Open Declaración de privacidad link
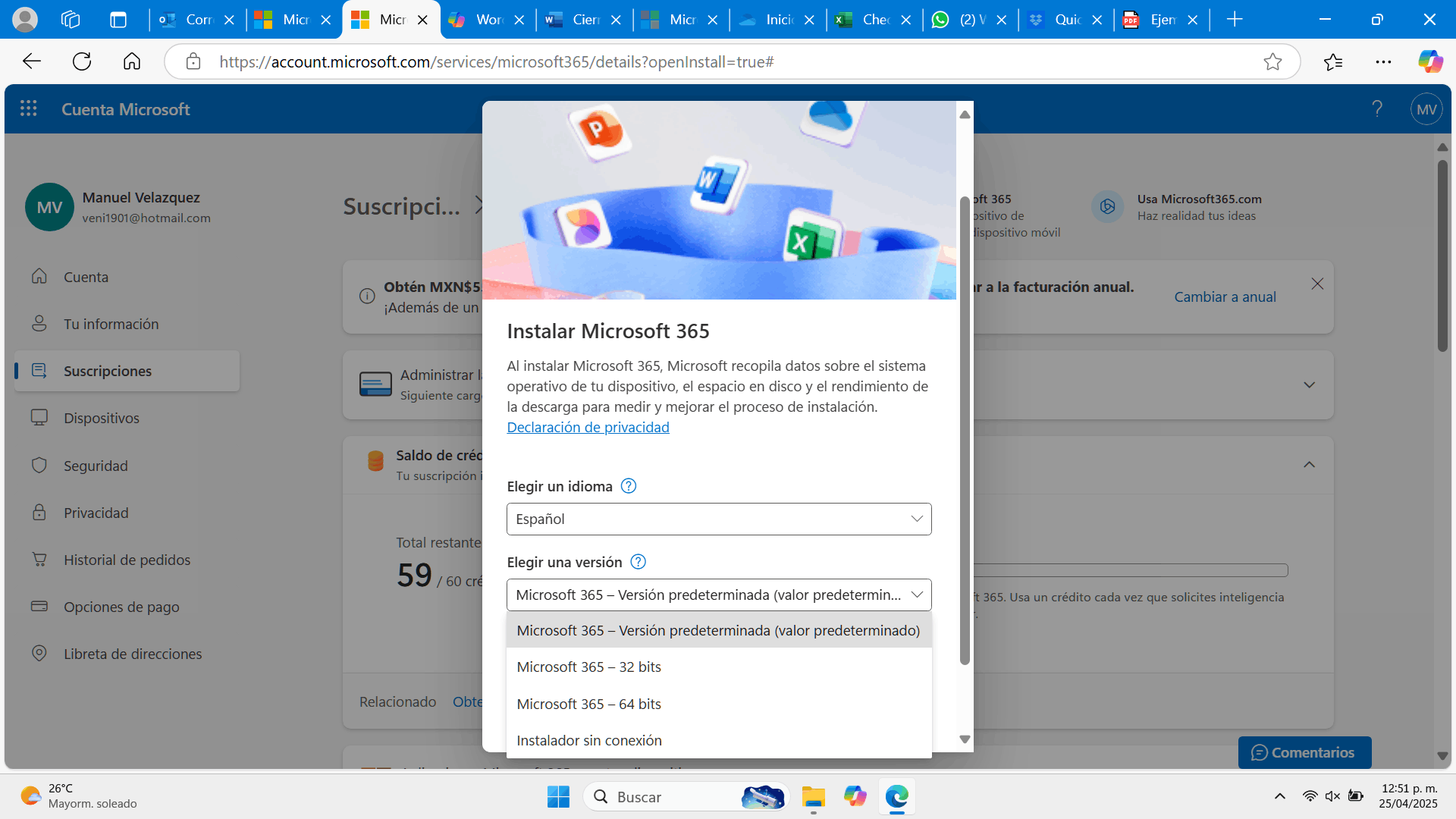Screen dimensions: 1456x819 tap(588, 427)
